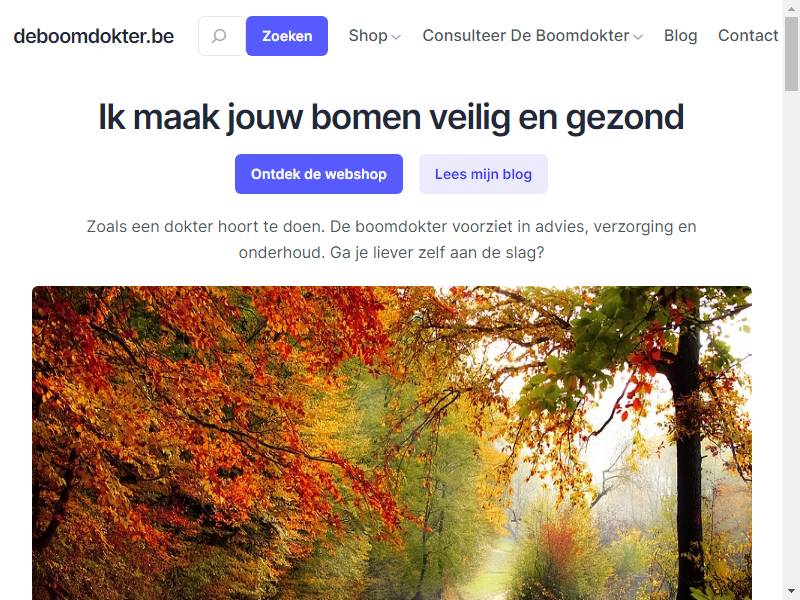The image size is (800, 600).
Task: Open the Consulteer De Boomdokter menu
Action: [x=526, y=36]
